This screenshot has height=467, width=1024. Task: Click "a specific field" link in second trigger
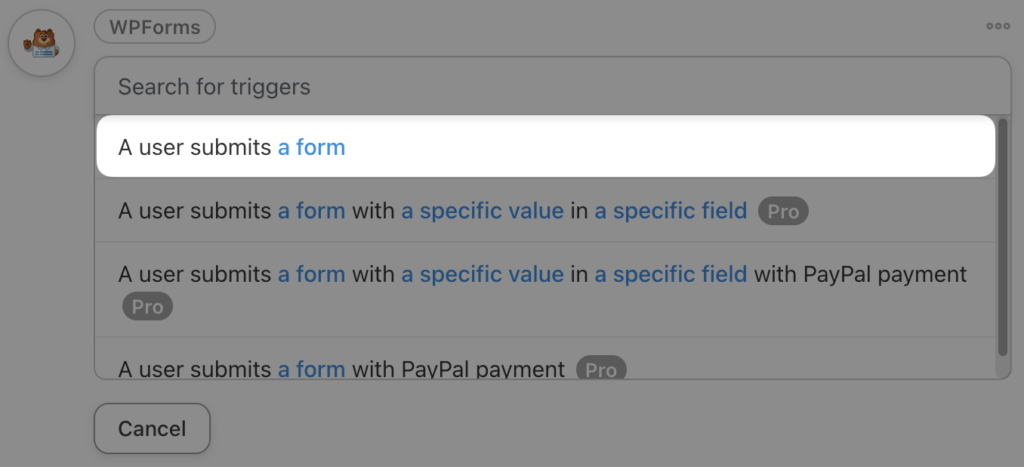[x=670, y=211]
